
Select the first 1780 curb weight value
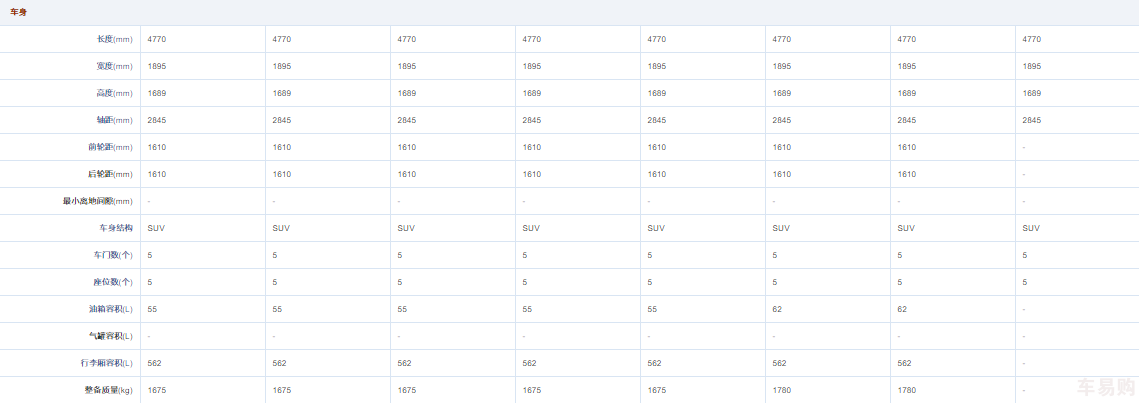781,390
